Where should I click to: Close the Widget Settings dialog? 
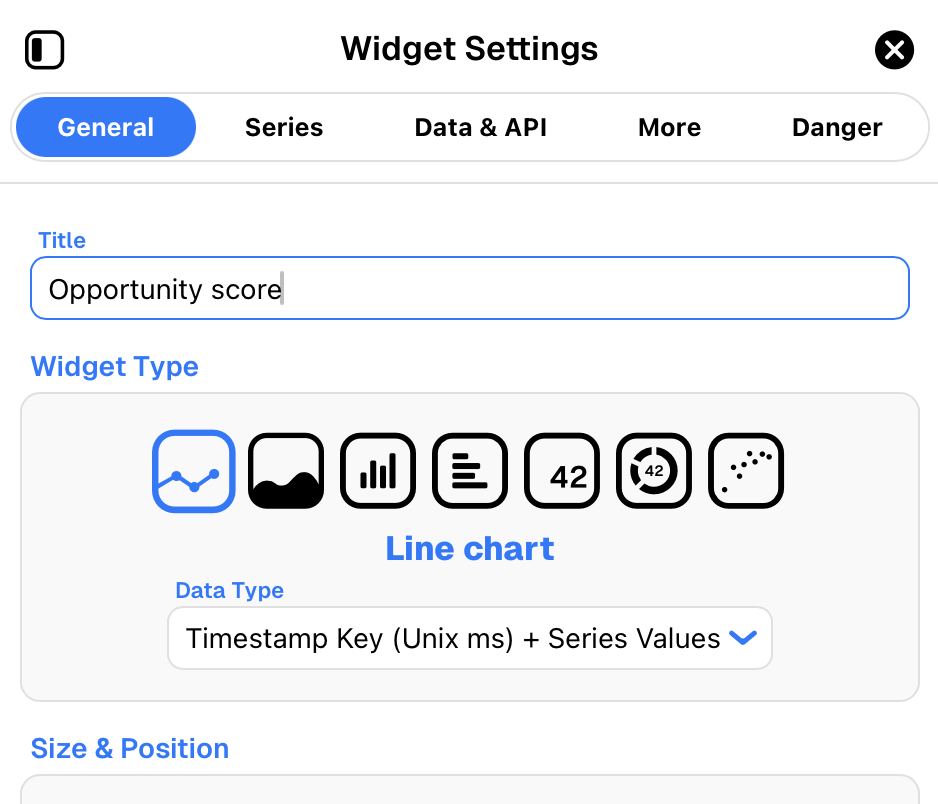pos(894,50)
